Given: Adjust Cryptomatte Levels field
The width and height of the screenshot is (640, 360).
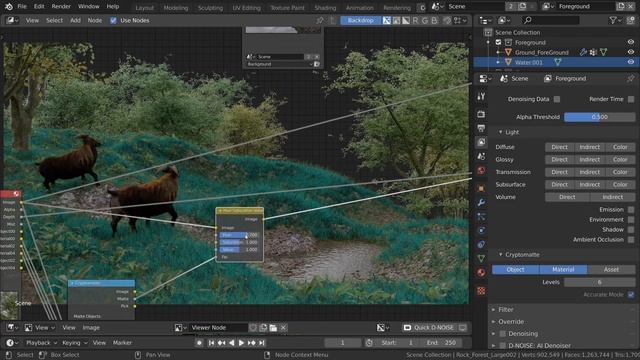Looking at the screenshot, I should 599,282.
